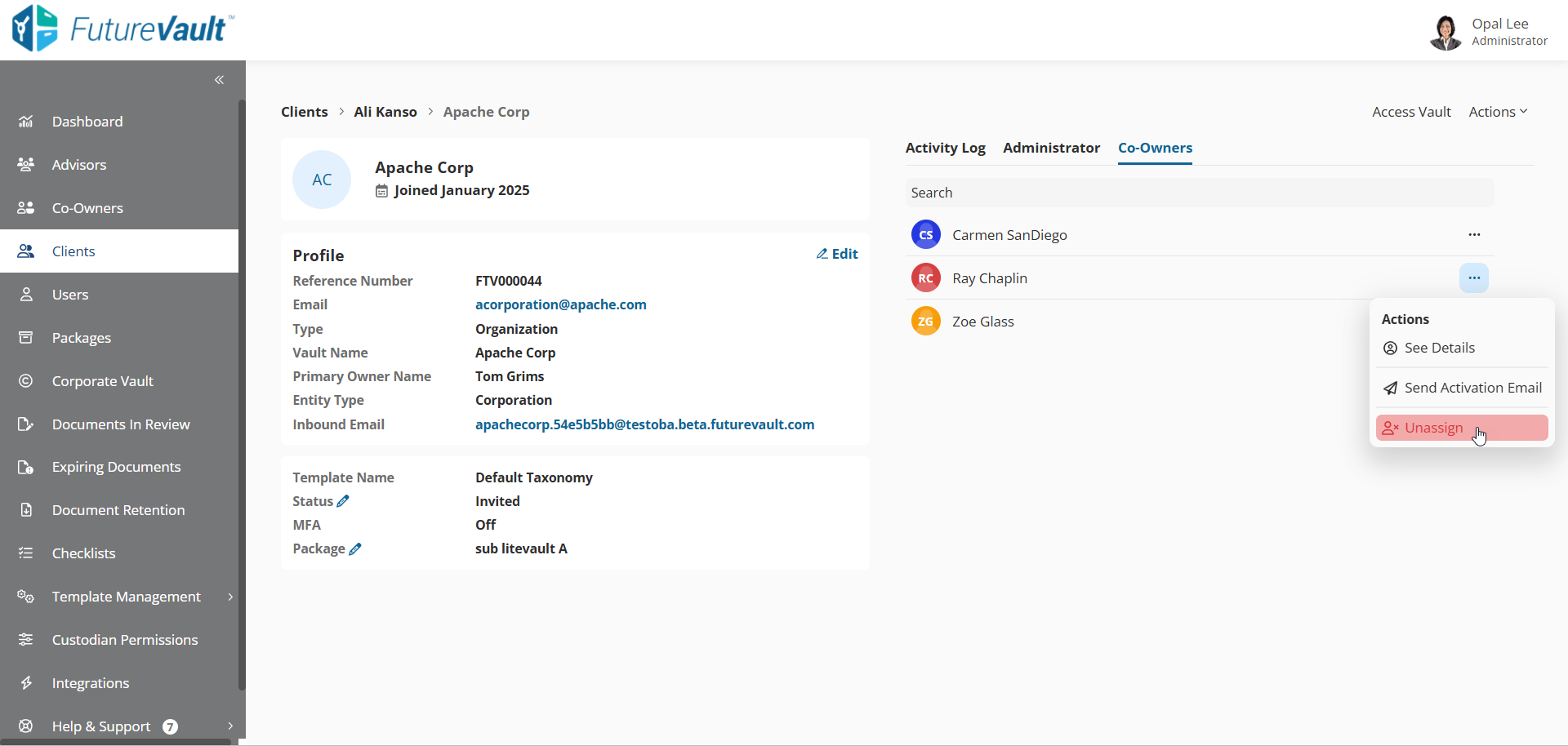
Task: Click the Zoe Glass name
Action: (983, 322)
